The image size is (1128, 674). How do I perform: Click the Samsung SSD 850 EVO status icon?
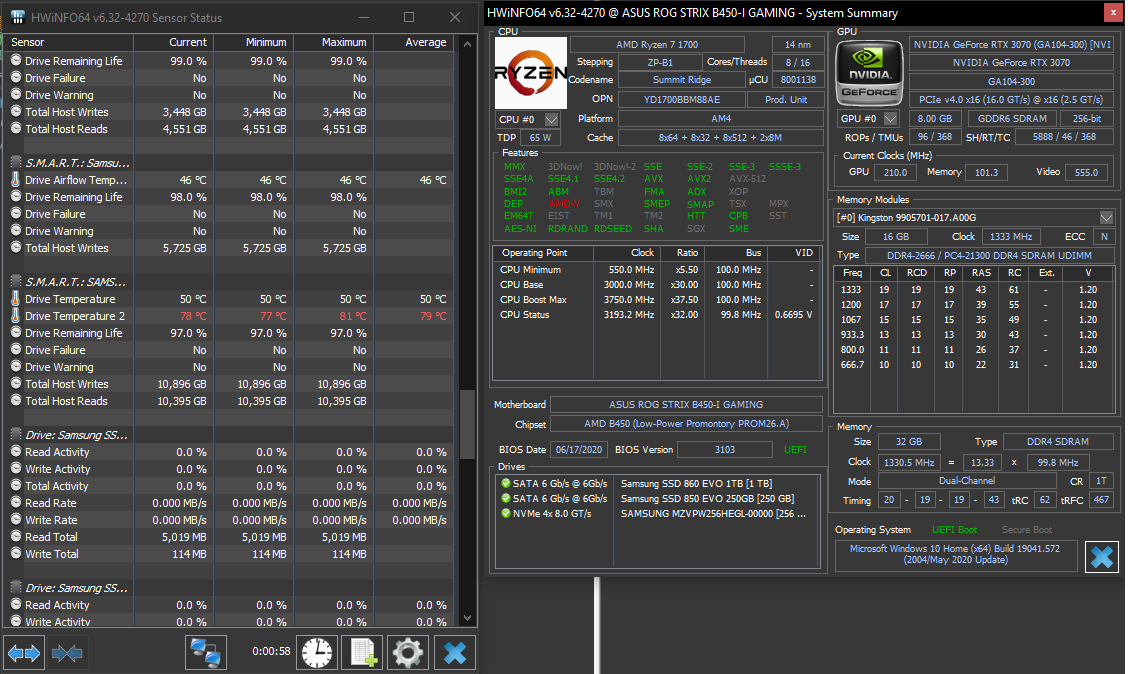(506, 498)
